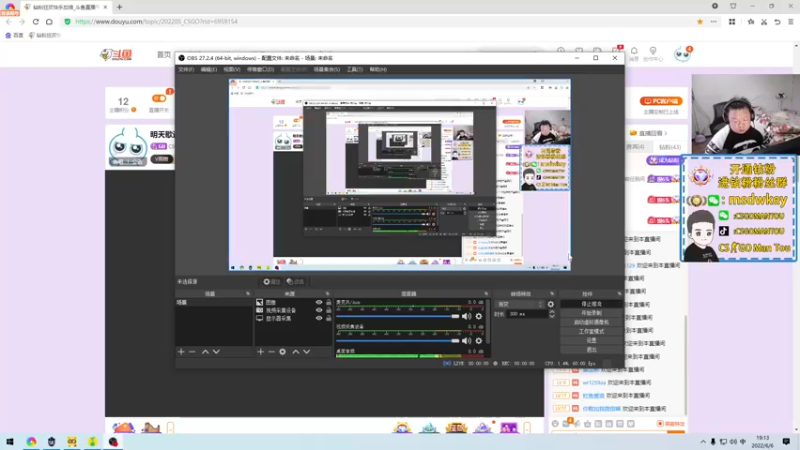
Task: Click the transition duration input field
Action: 527,314
